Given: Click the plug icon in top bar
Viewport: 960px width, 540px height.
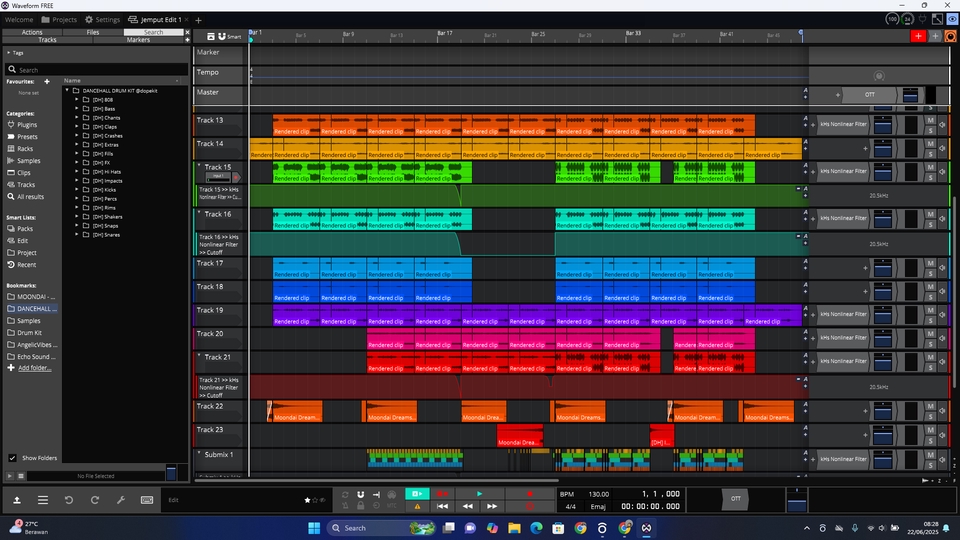Looking at the screenshot, I should tap(923, 20).
